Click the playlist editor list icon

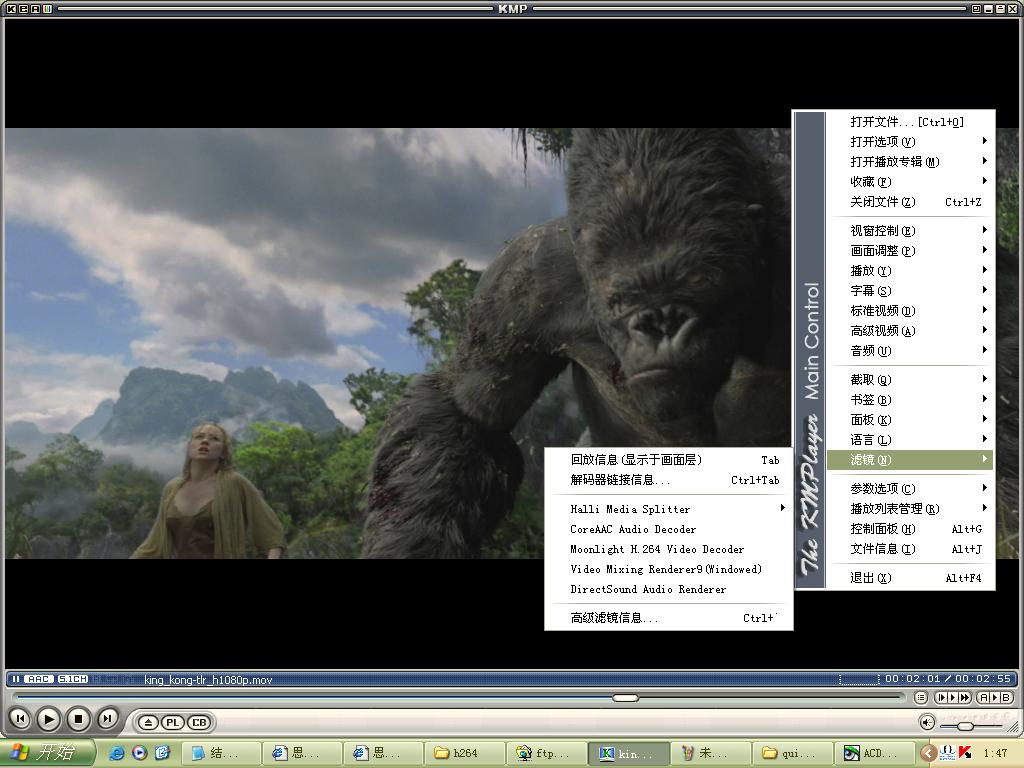coord(920,697)
